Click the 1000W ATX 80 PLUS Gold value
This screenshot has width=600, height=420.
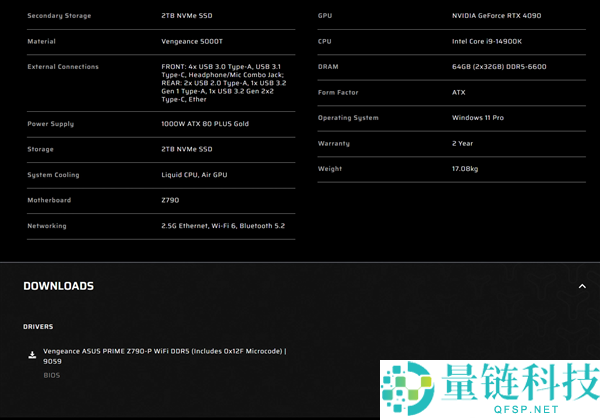coord(205,124)
